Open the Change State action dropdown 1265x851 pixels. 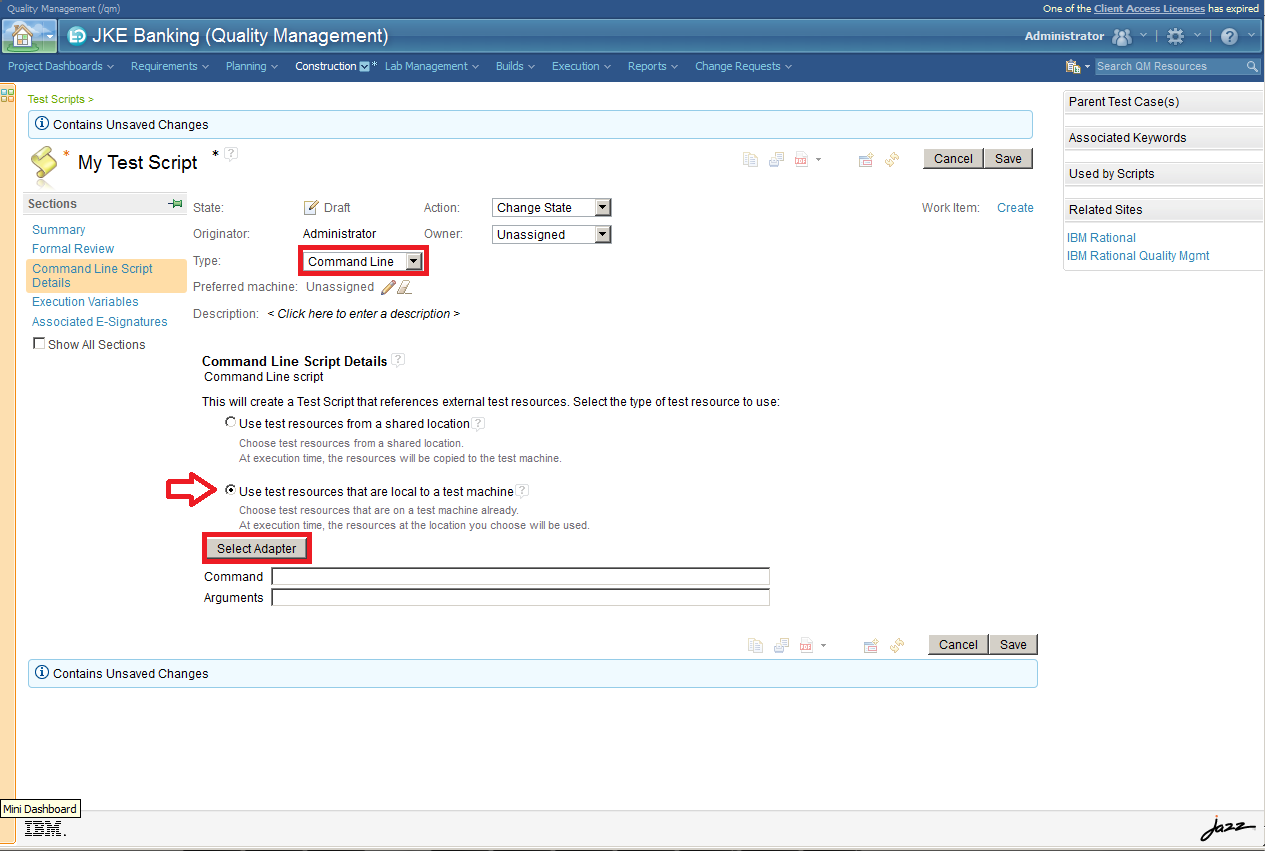[x=552, y=208]
